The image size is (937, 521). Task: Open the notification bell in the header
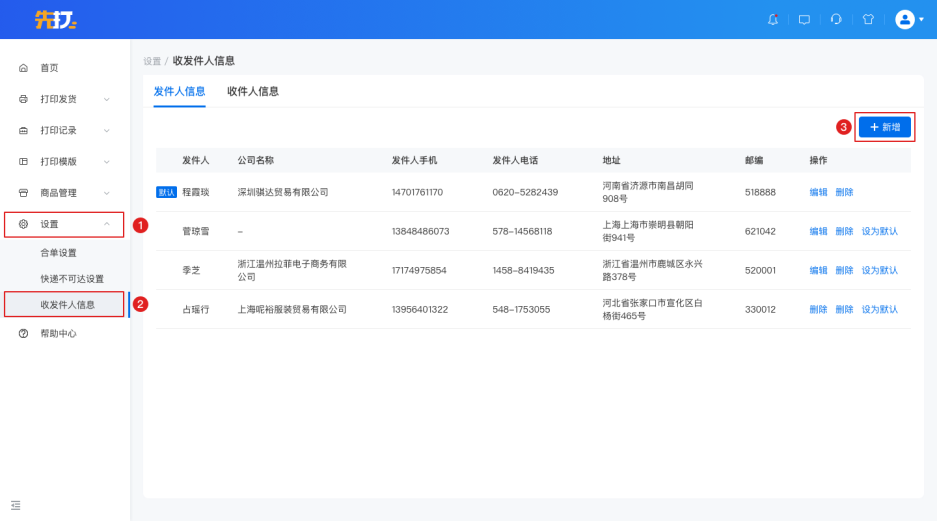[773, 19]
